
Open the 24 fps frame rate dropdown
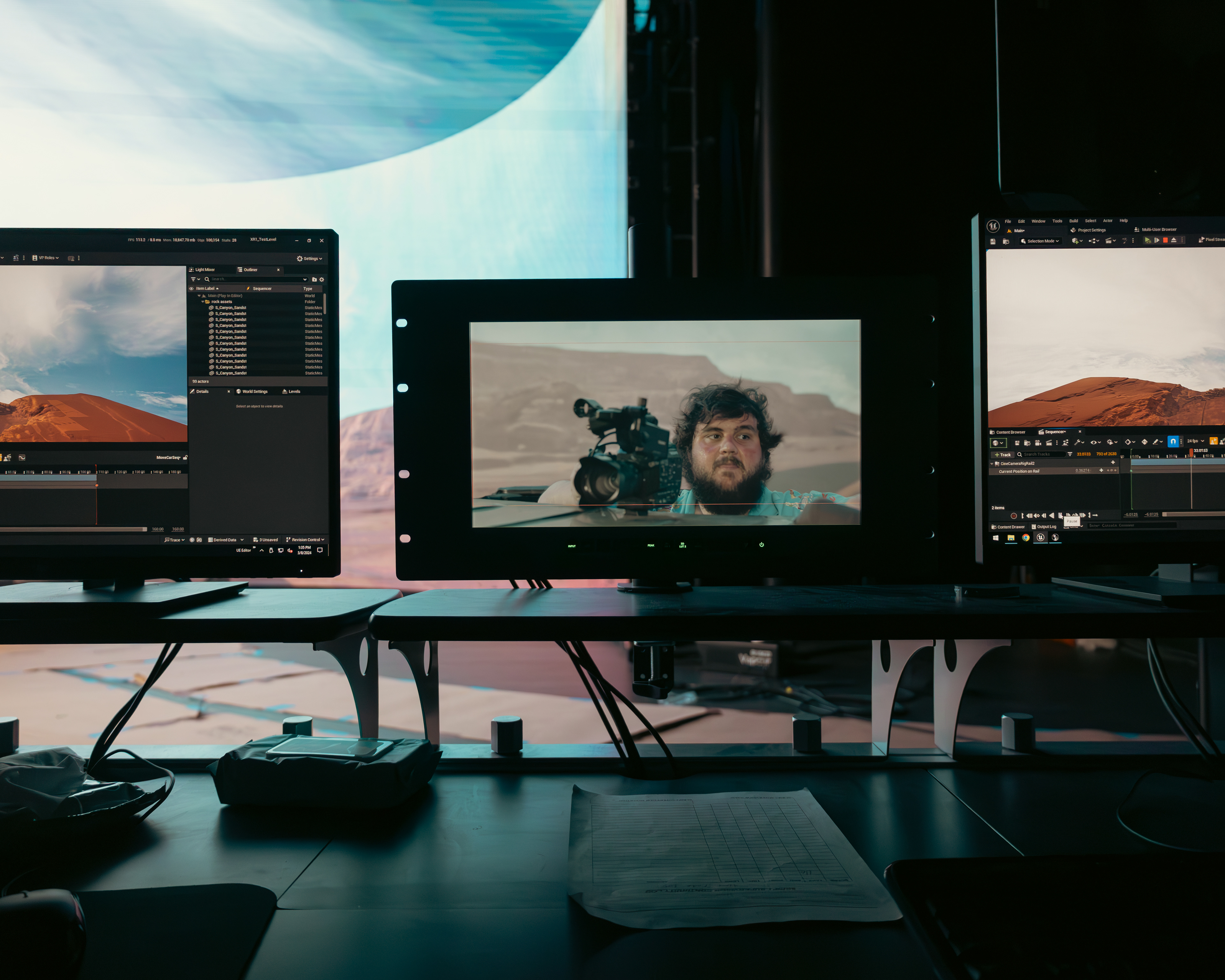click(1195, 442)
